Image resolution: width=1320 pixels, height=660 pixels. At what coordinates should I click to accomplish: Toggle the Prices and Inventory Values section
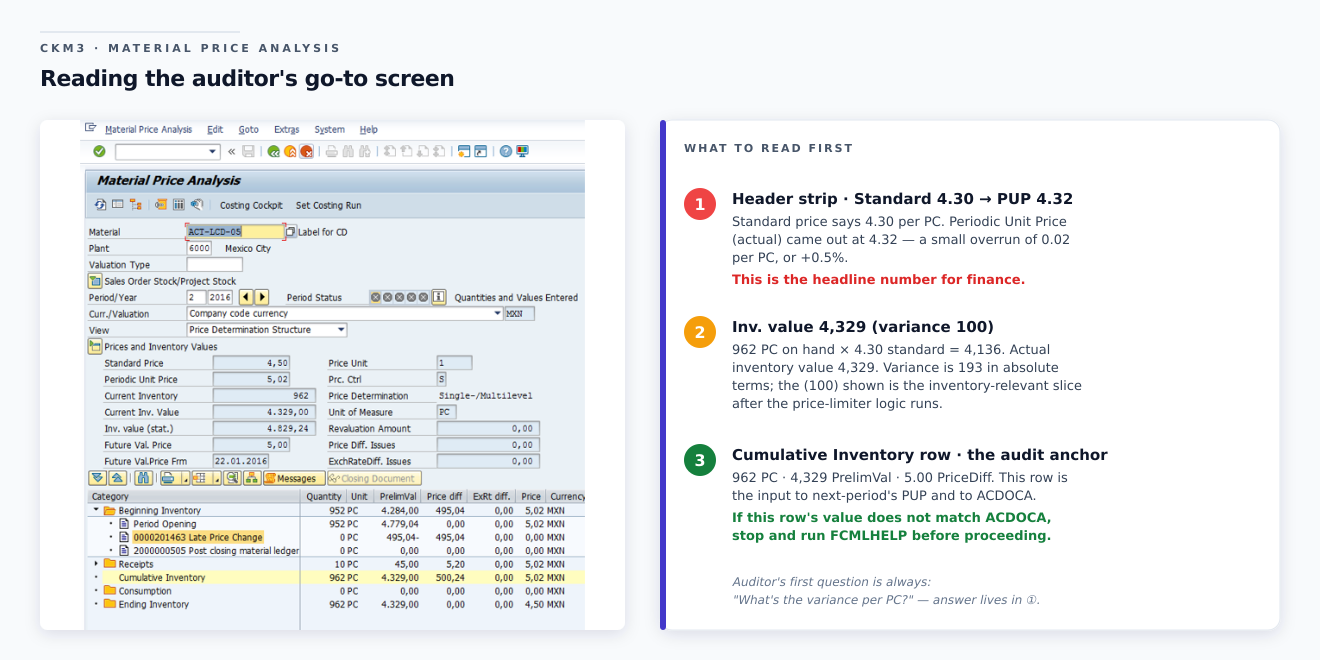click(x=95, y=346)
